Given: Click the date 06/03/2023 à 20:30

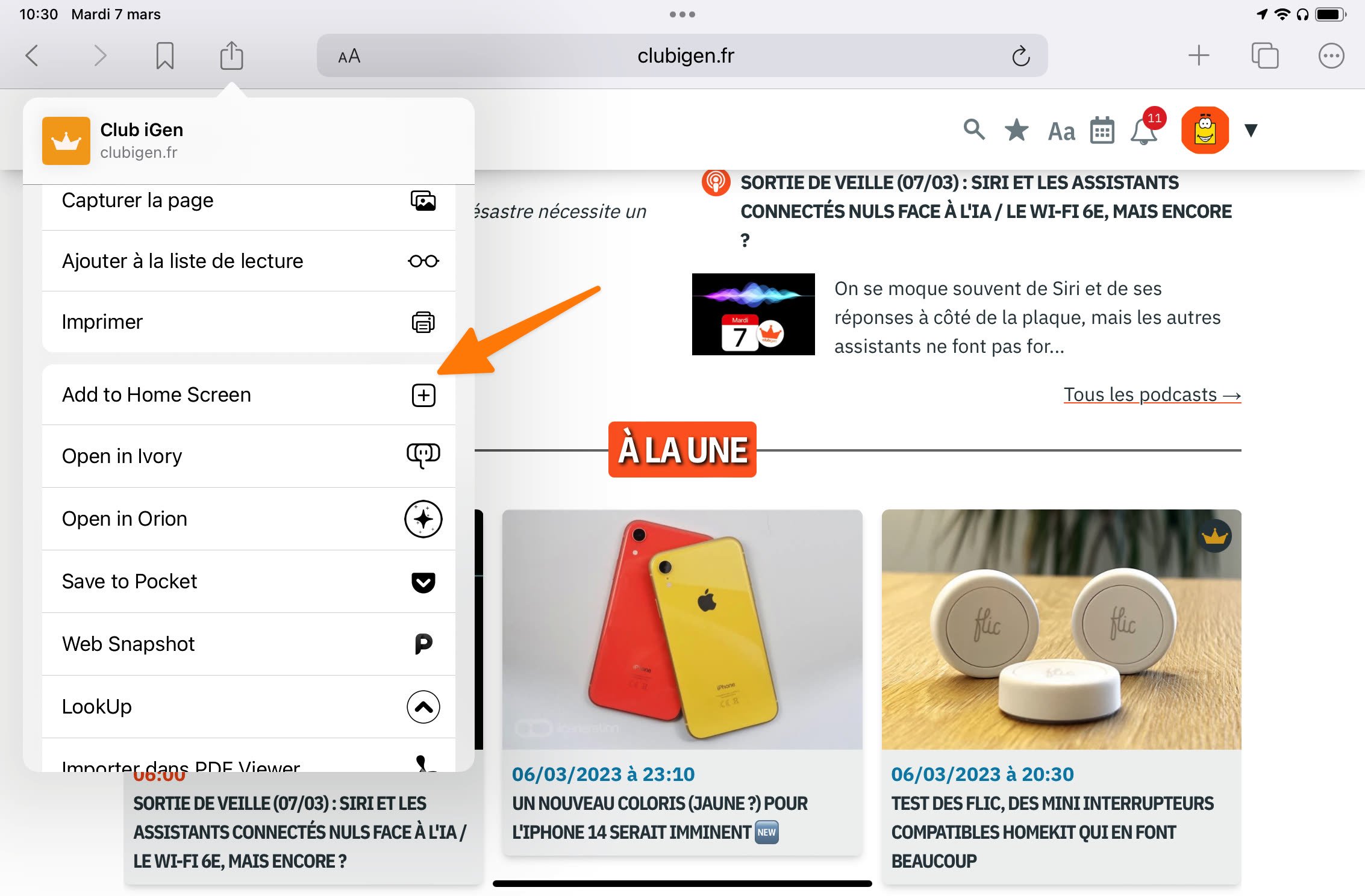Looking at the screenshot, I should (x=982, y=774).
